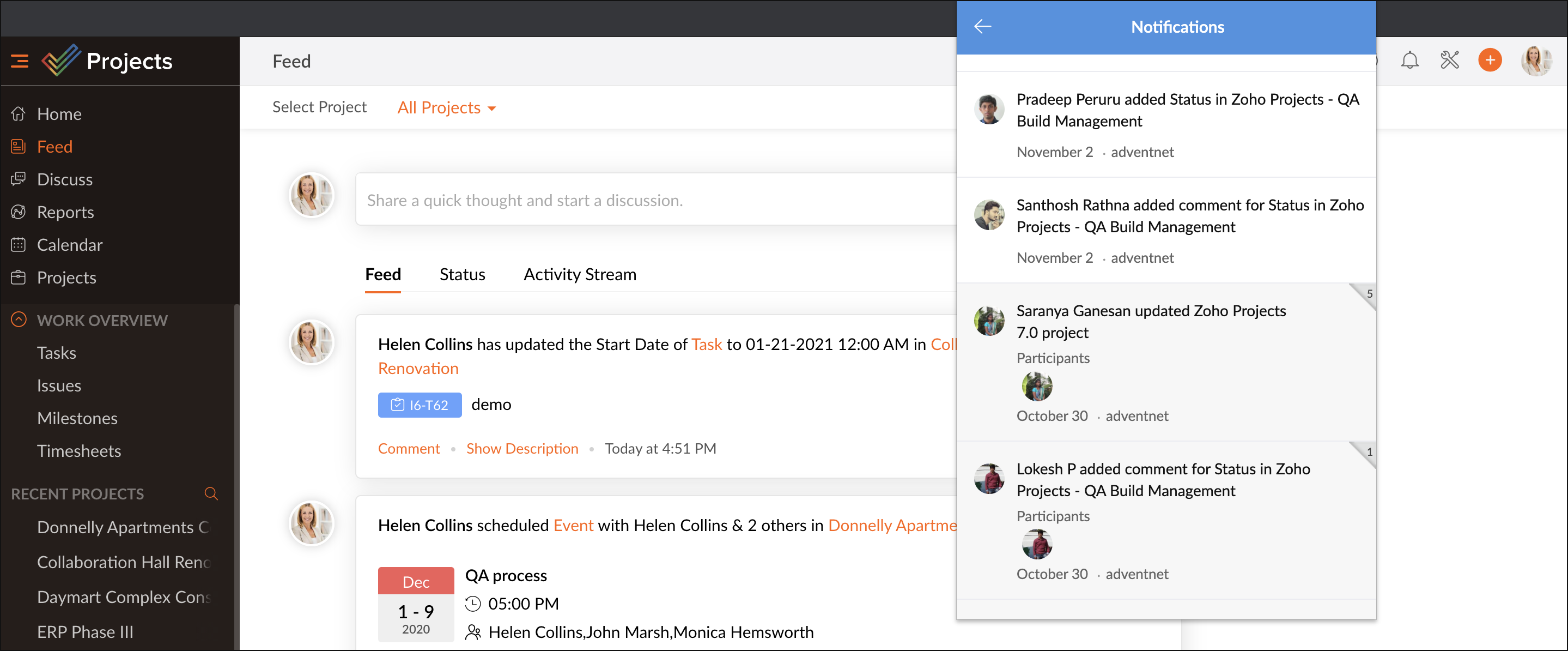Open Santhosh Rathna's comment notification
Image resolution: width=1568 pixels, height=651 pixels.
coord(1166,230)
